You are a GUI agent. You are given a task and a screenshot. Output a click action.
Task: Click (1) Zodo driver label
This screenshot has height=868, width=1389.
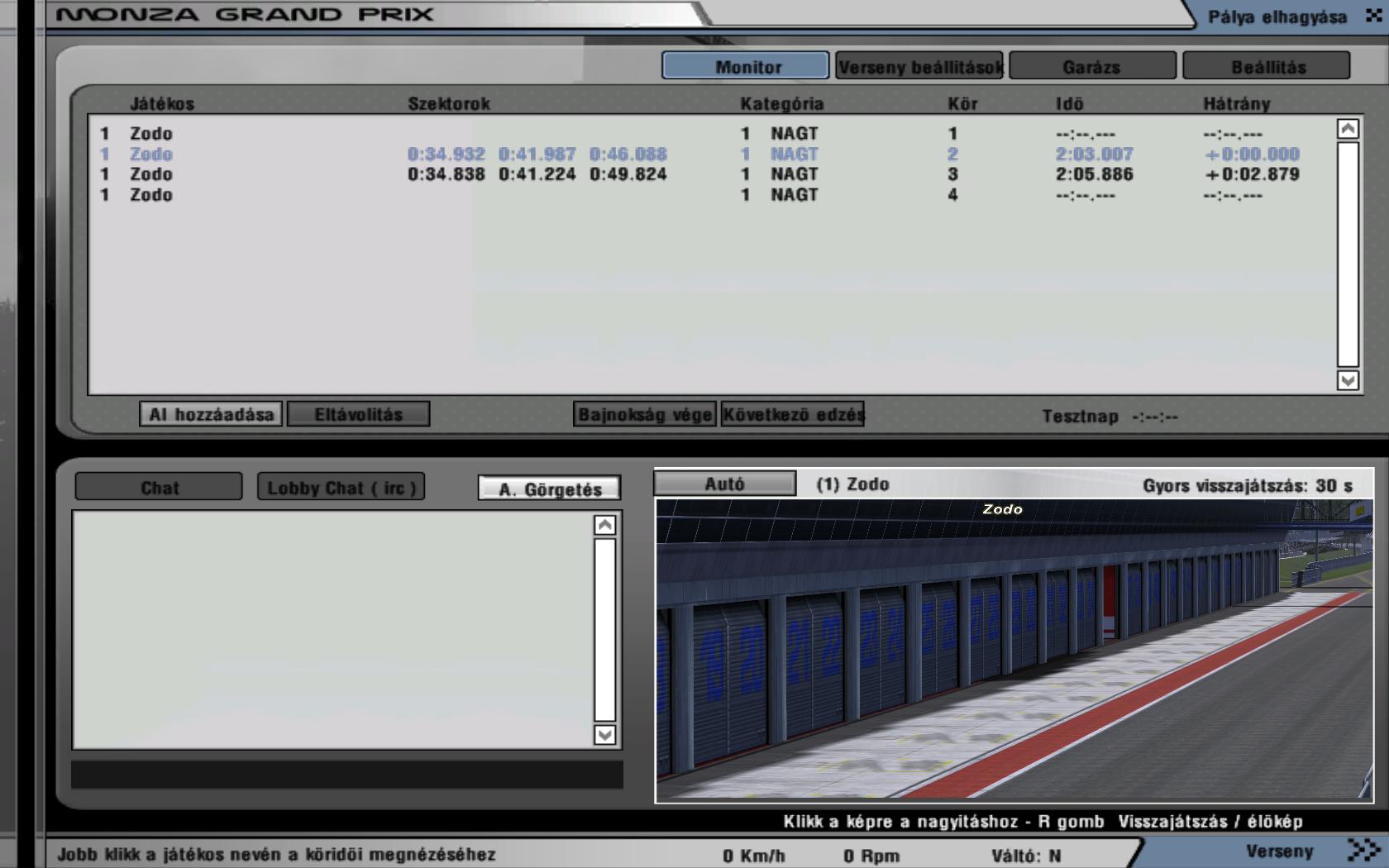click(x=852, y=484)
